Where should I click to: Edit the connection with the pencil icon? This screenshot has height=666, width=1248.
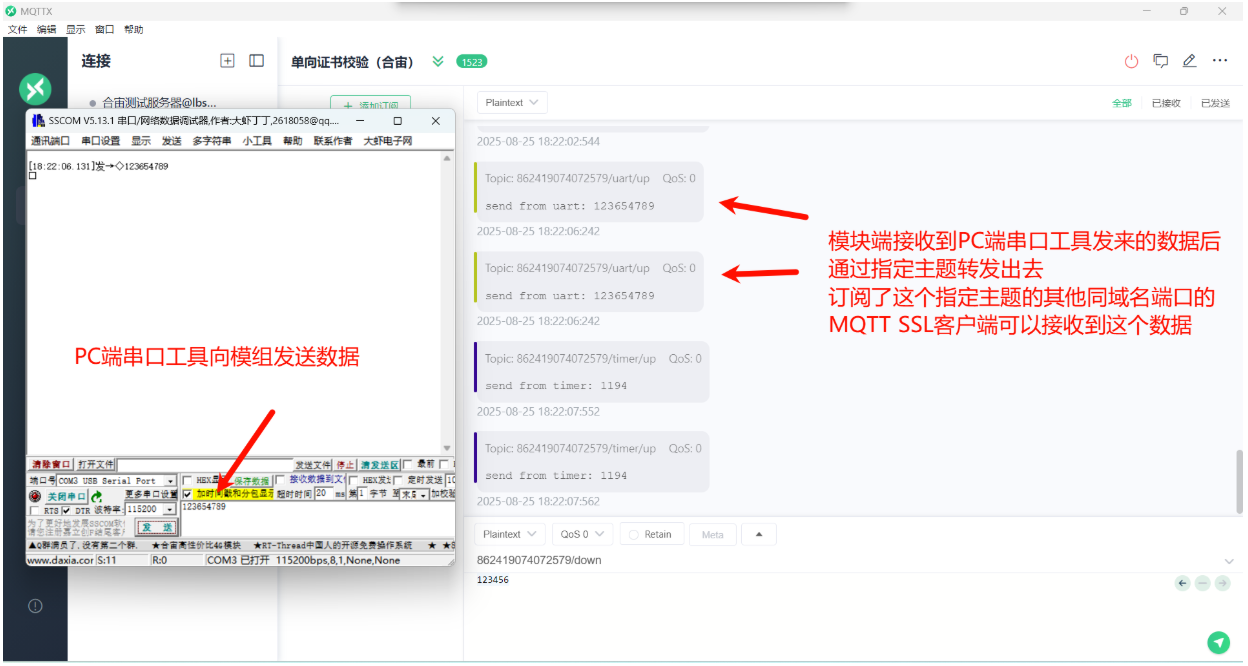click(x=1190, y=61)
